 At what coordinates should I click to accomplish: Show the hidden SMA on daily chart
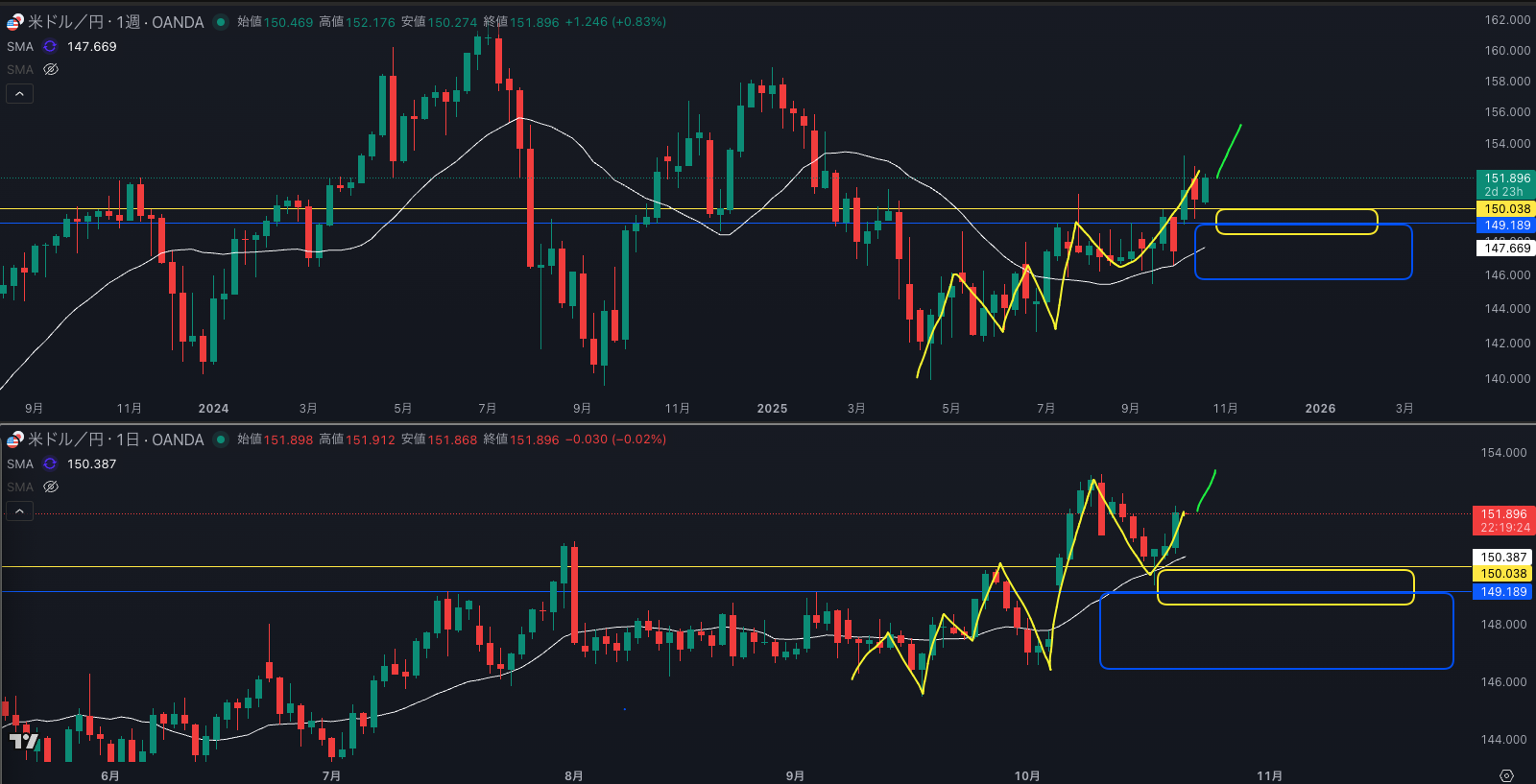tap(51, 487)
